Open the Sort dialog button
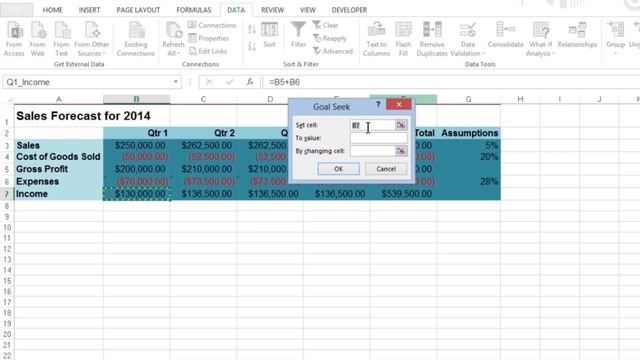 pos(269,35)
